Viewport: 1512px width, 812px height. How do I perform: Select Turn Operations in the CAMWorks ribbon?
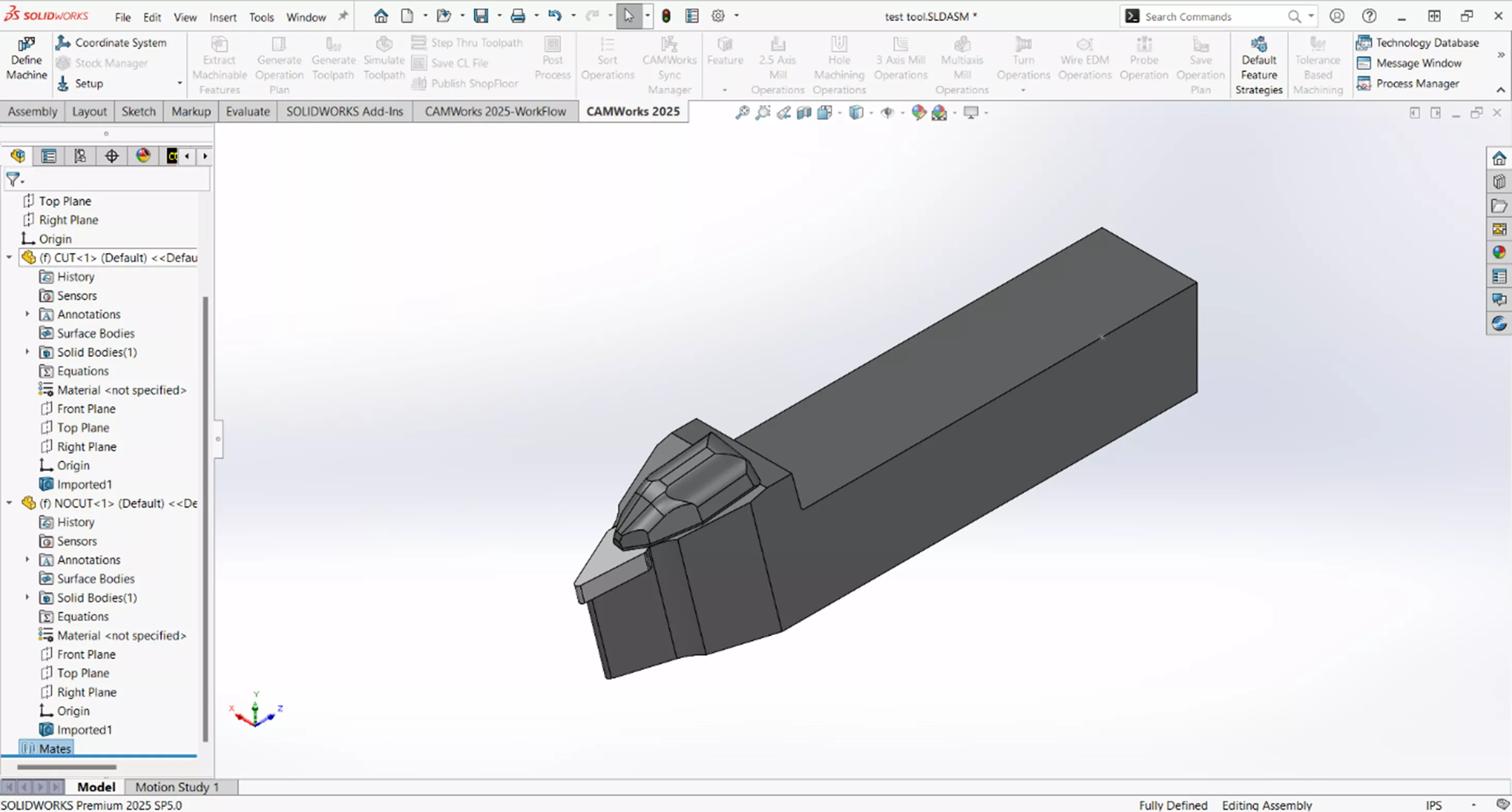point(1023,59)
